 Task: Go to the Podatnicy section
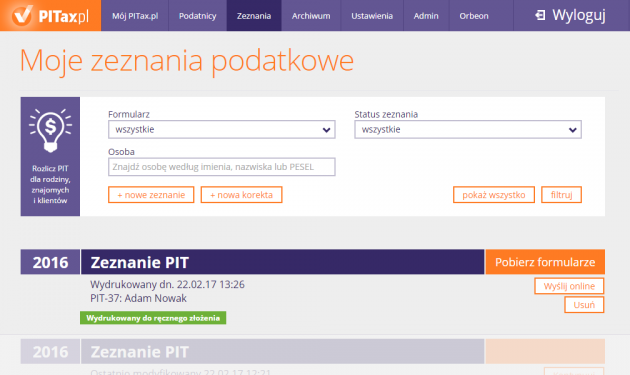[x=198, y=16]
